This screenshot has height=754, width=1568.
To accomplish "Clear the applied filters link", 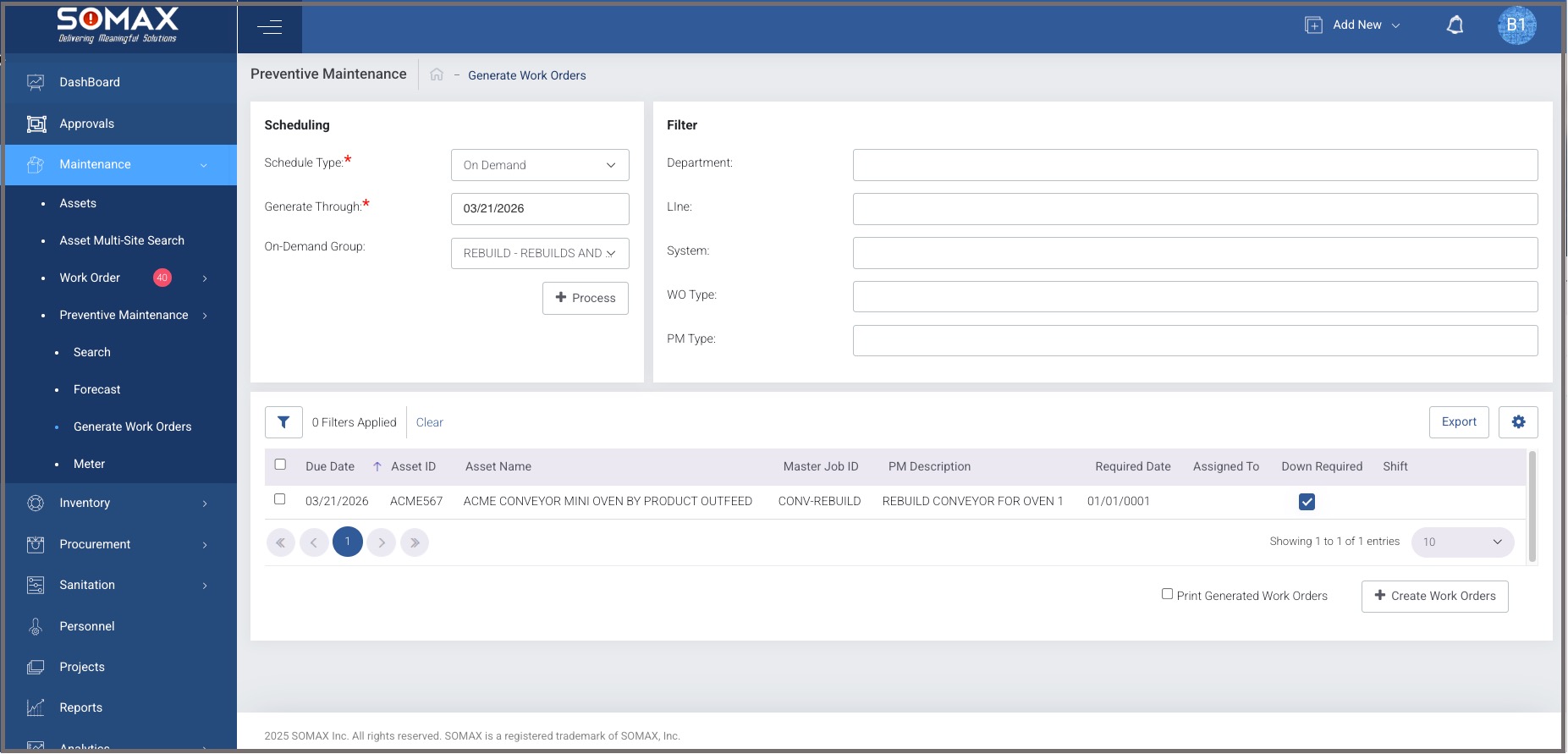I will (x=430, y=422).
